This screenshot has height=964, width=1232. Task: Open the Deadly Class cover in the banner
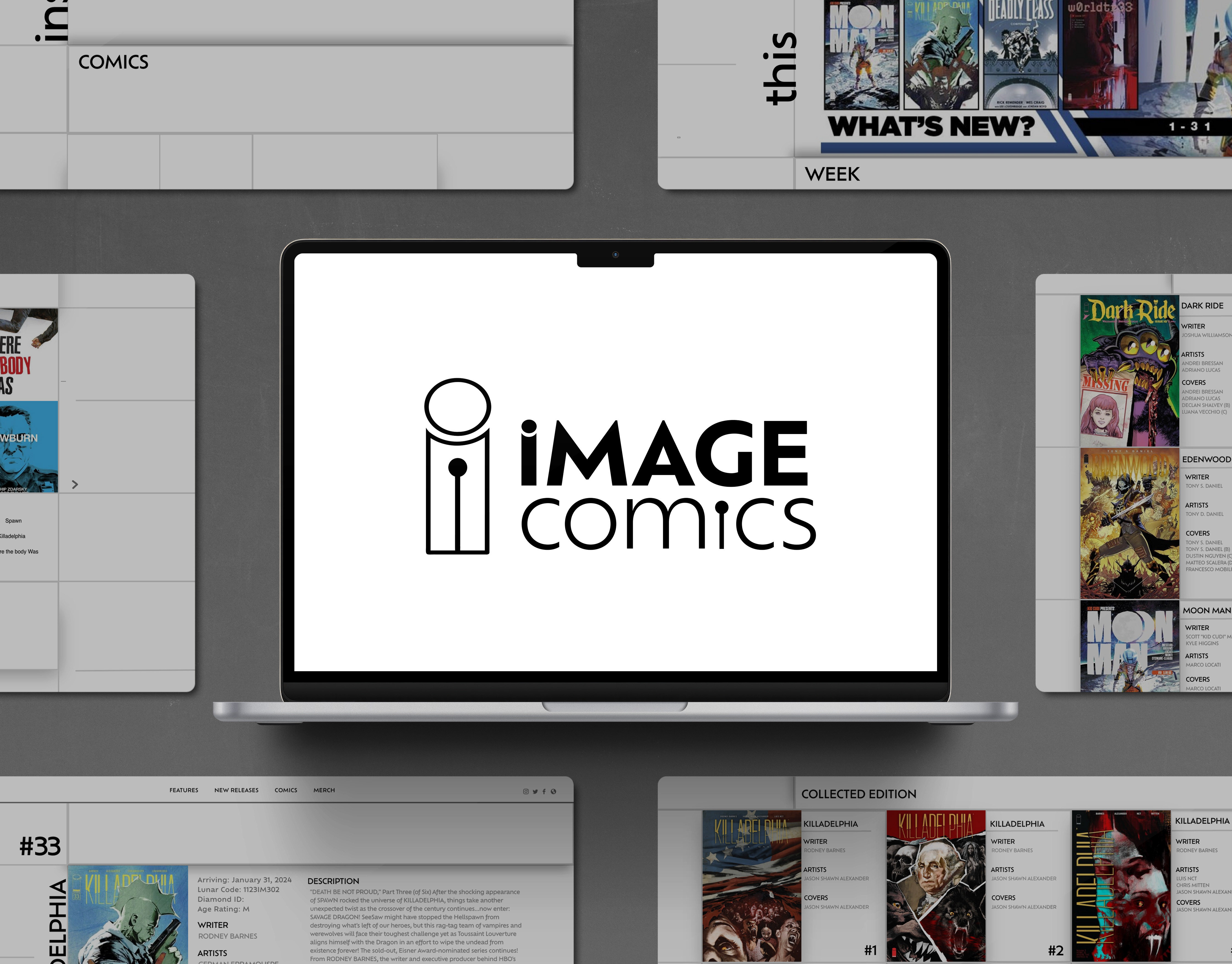pos(1020,55)
